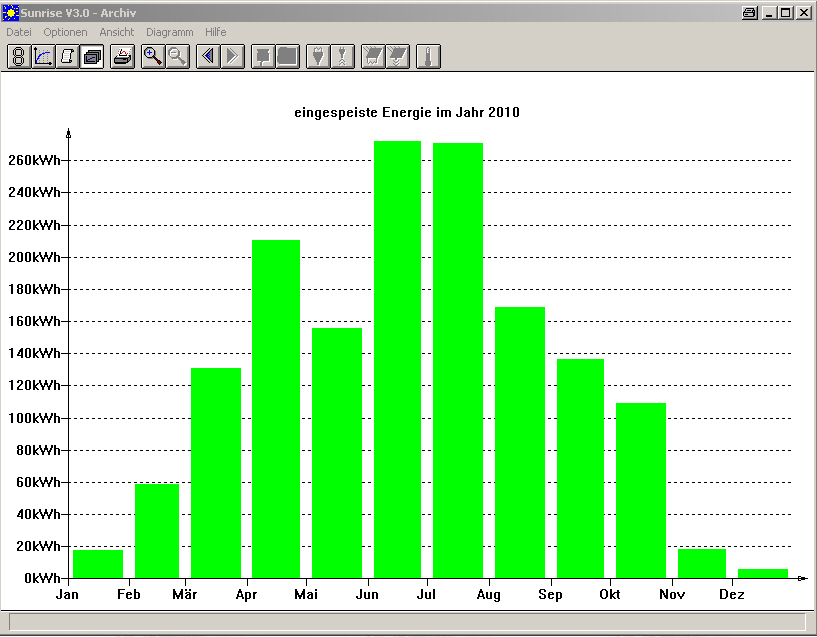Select the Okt energy bar
Screen dimensions: 817x637
pos(641,491)
